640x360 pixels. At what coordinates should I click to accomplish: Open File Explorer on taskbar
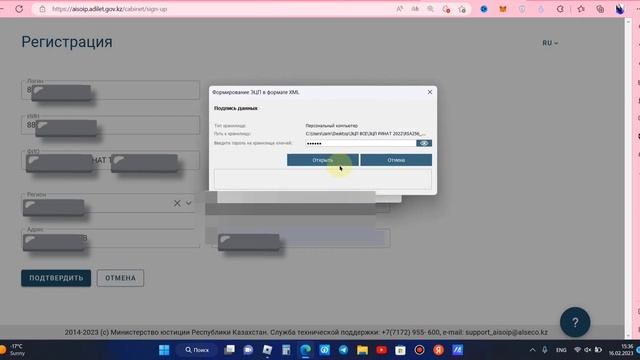click(x=362, y=350)
